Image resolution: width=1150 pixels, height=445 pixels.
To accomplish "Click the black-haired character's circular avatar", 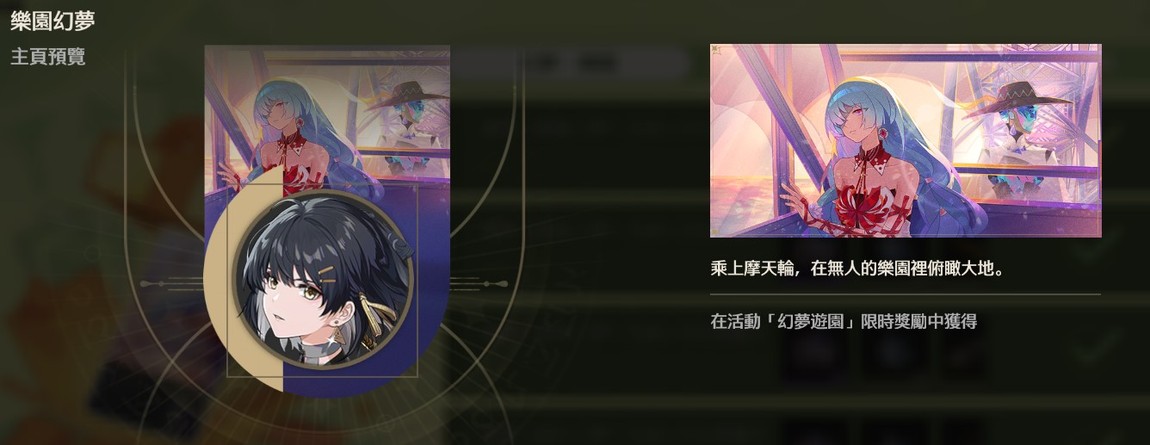I will pyautogui.click(x=324, y=280).
